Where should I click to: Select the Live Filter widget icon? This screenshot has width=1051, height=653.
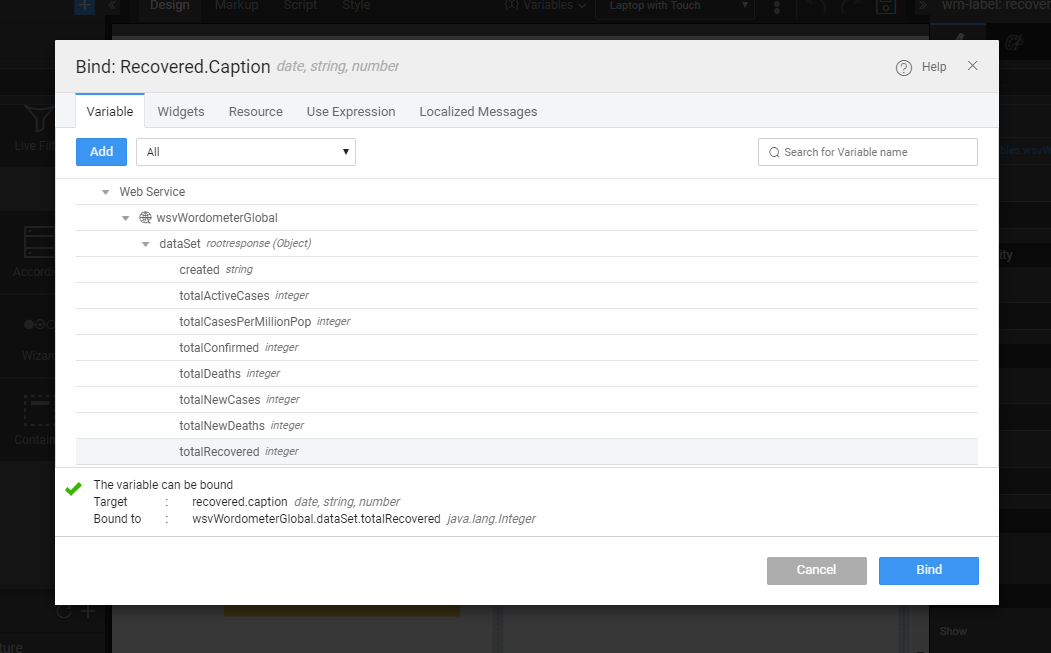coord(39,120)
